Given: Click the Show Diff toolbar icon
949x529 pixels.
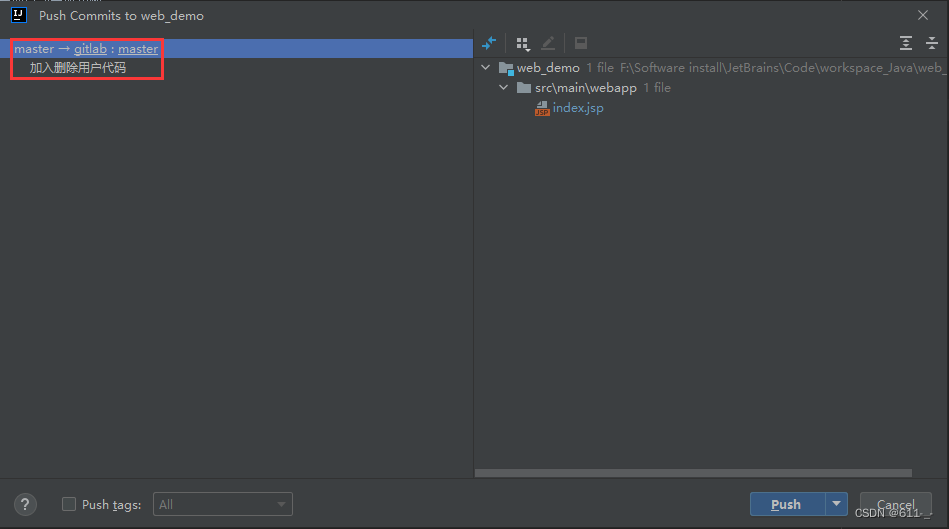Looking at the screenshot, I should coord(489,43).
